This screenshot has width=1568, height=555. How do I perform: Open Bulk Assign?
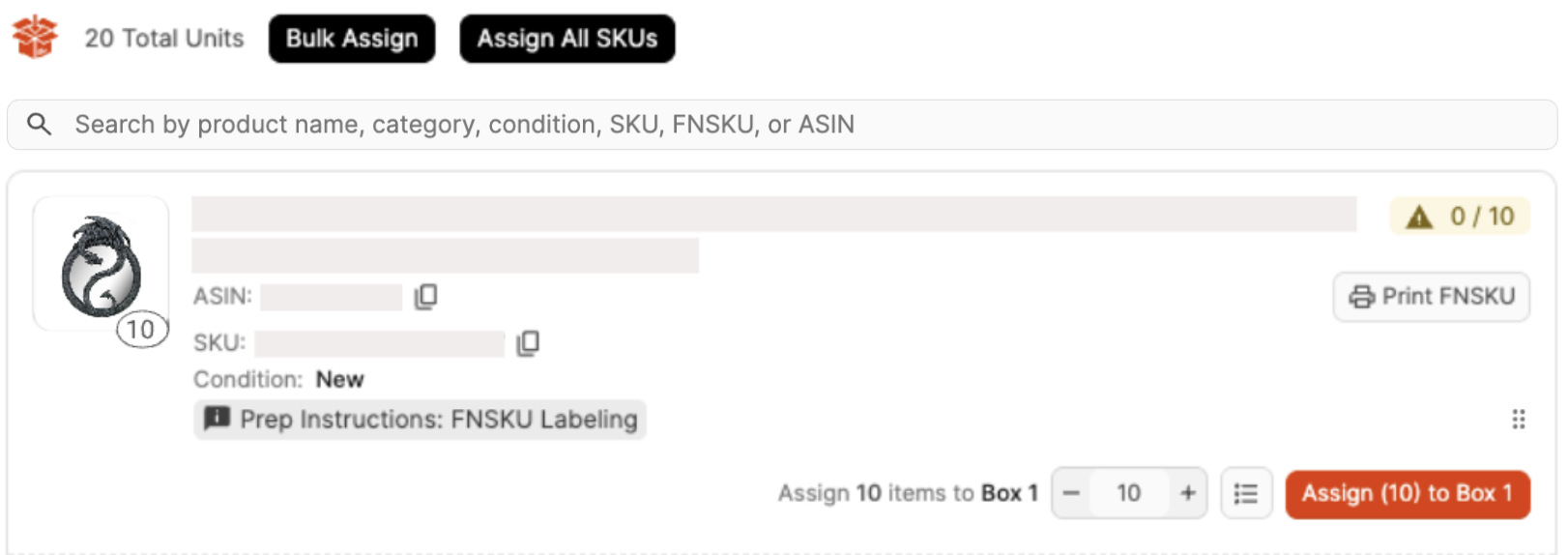point(352,39)
